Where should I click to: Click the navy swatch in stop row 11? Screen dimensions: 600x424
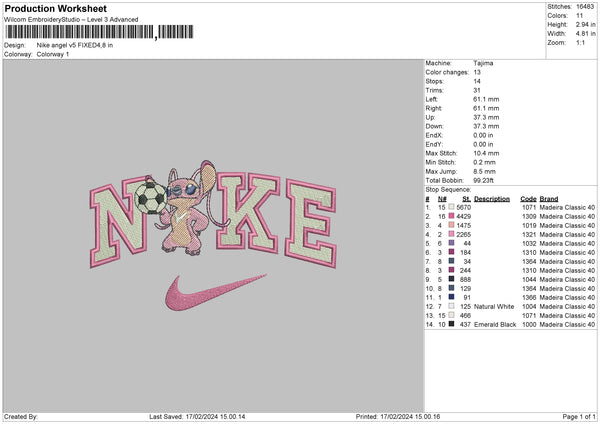click(x=452, y=297)
